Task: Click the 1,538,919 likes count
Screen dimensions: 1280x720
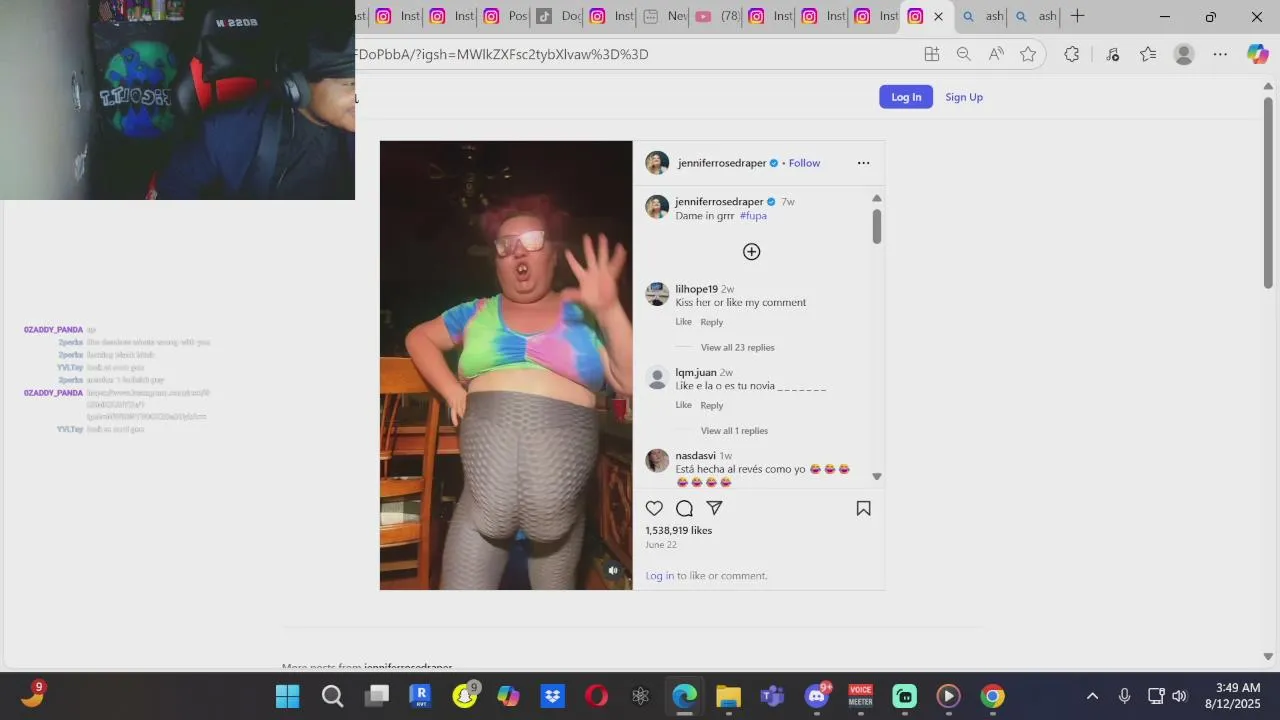Action: [x=679, y=530]
